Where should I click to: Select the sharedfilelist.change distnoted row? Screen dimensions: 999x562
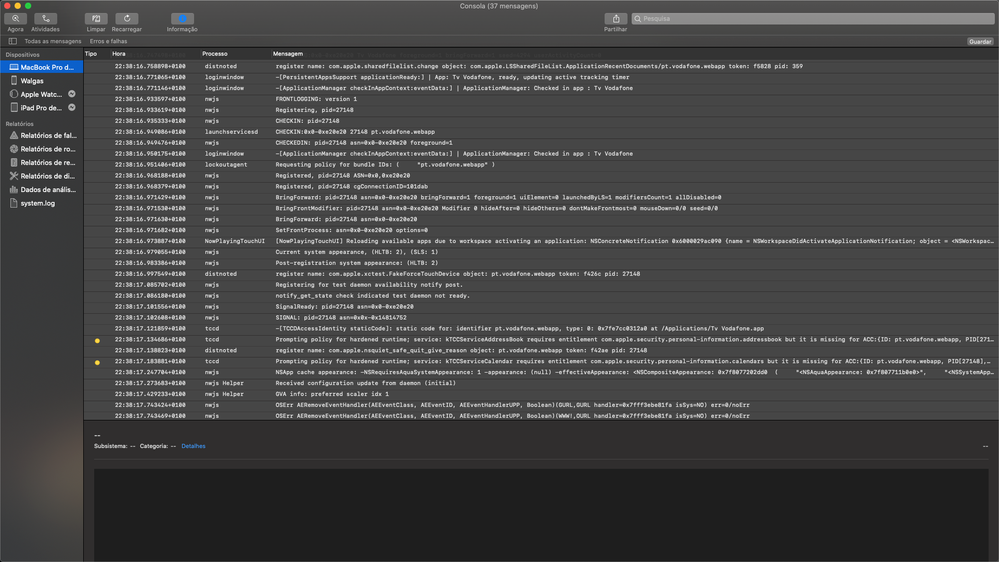541,66
